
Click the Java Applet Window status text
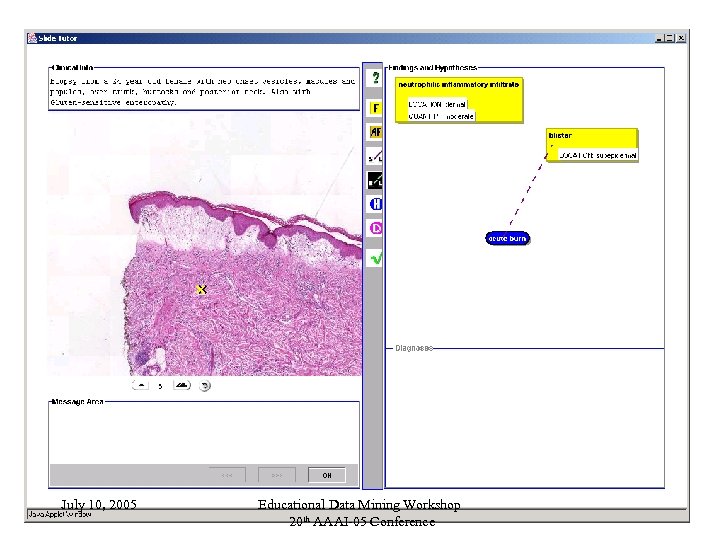[59, 514]
